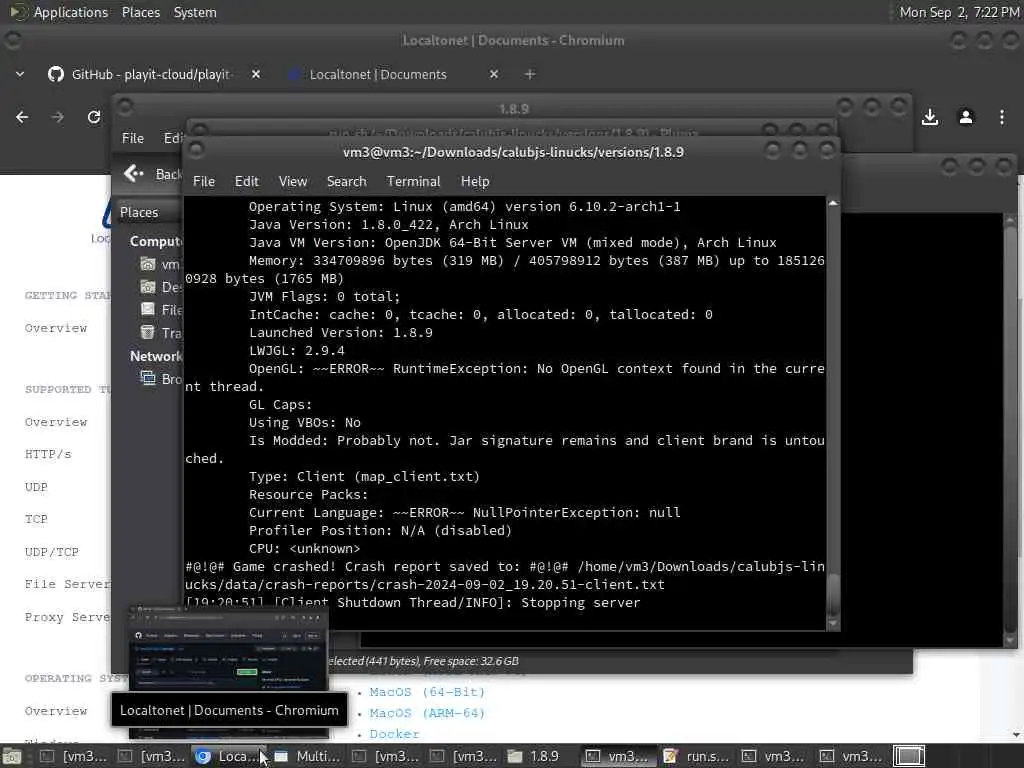This screenshot has width=1024, height=768.
Task: Switch to 1.8.9 folder taskbar window
Action: (x=534, y=756)
